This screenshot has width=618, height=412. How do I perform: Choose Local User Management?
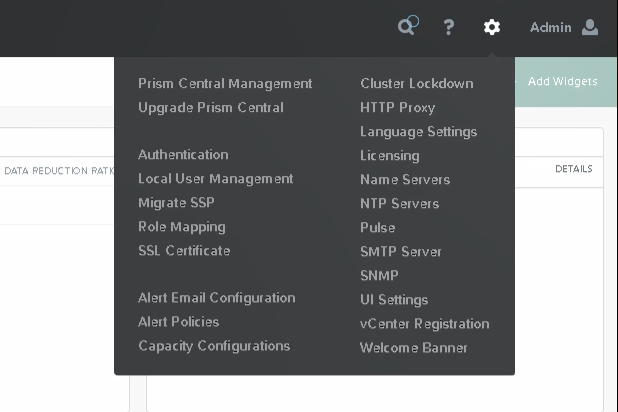(x=216, y=179)
